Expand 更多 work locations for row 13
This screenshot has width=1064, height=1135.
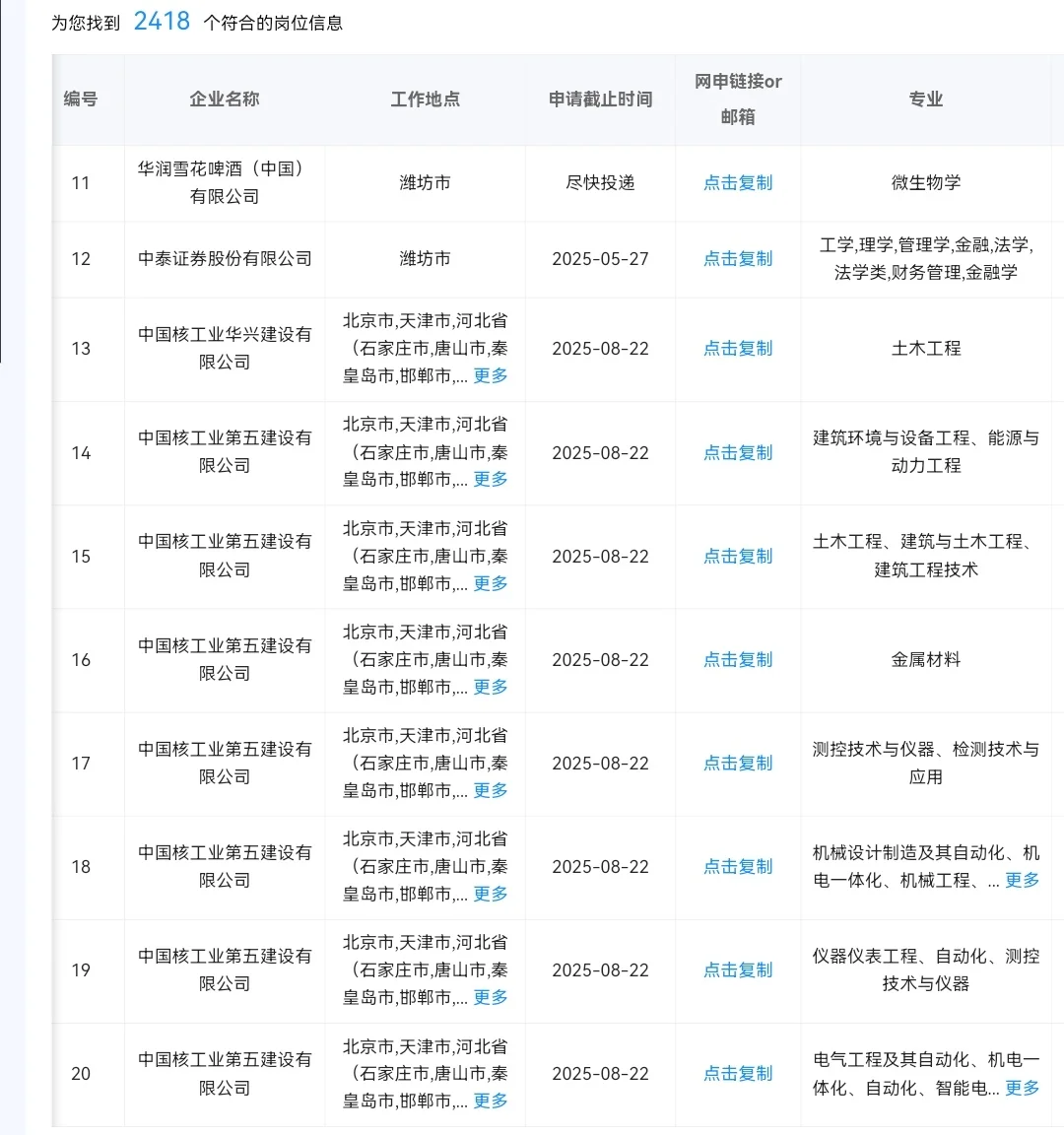pyautogui.click(x=490, y=375)
